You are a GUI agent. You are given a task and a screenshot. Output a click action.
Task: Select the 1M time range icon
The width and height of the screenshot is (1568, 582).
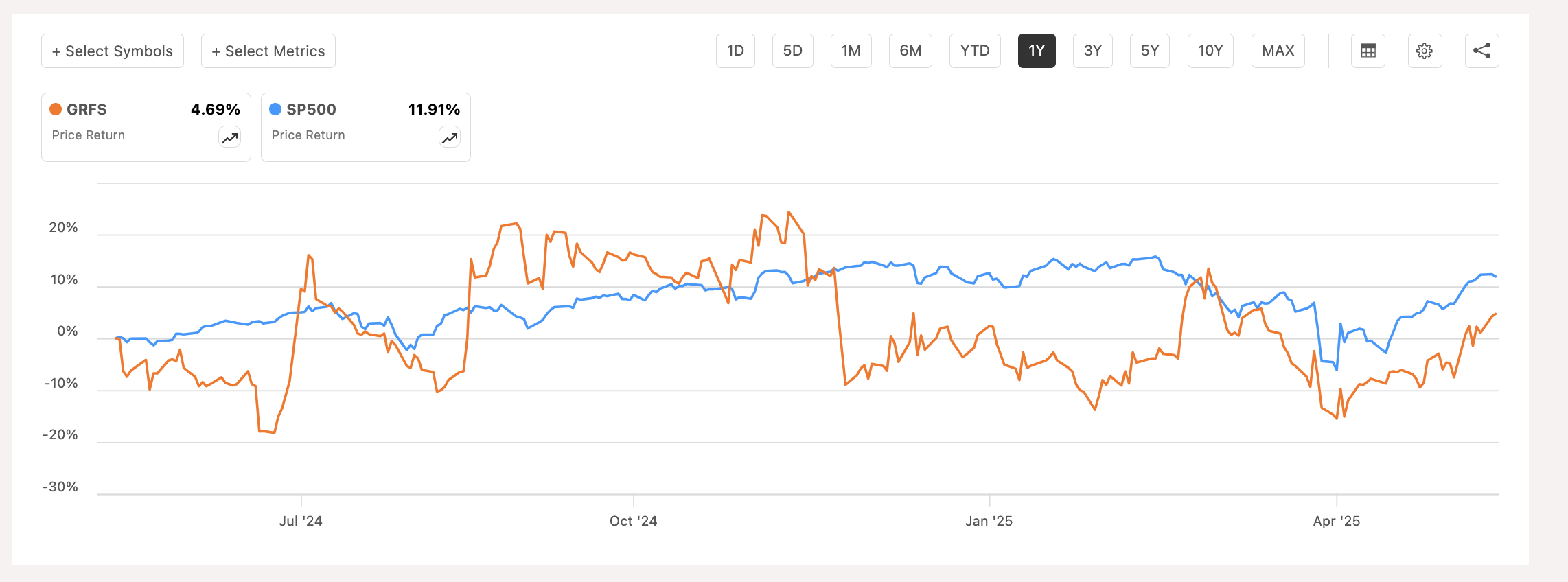pyautogui.click(x=851, y=50)
